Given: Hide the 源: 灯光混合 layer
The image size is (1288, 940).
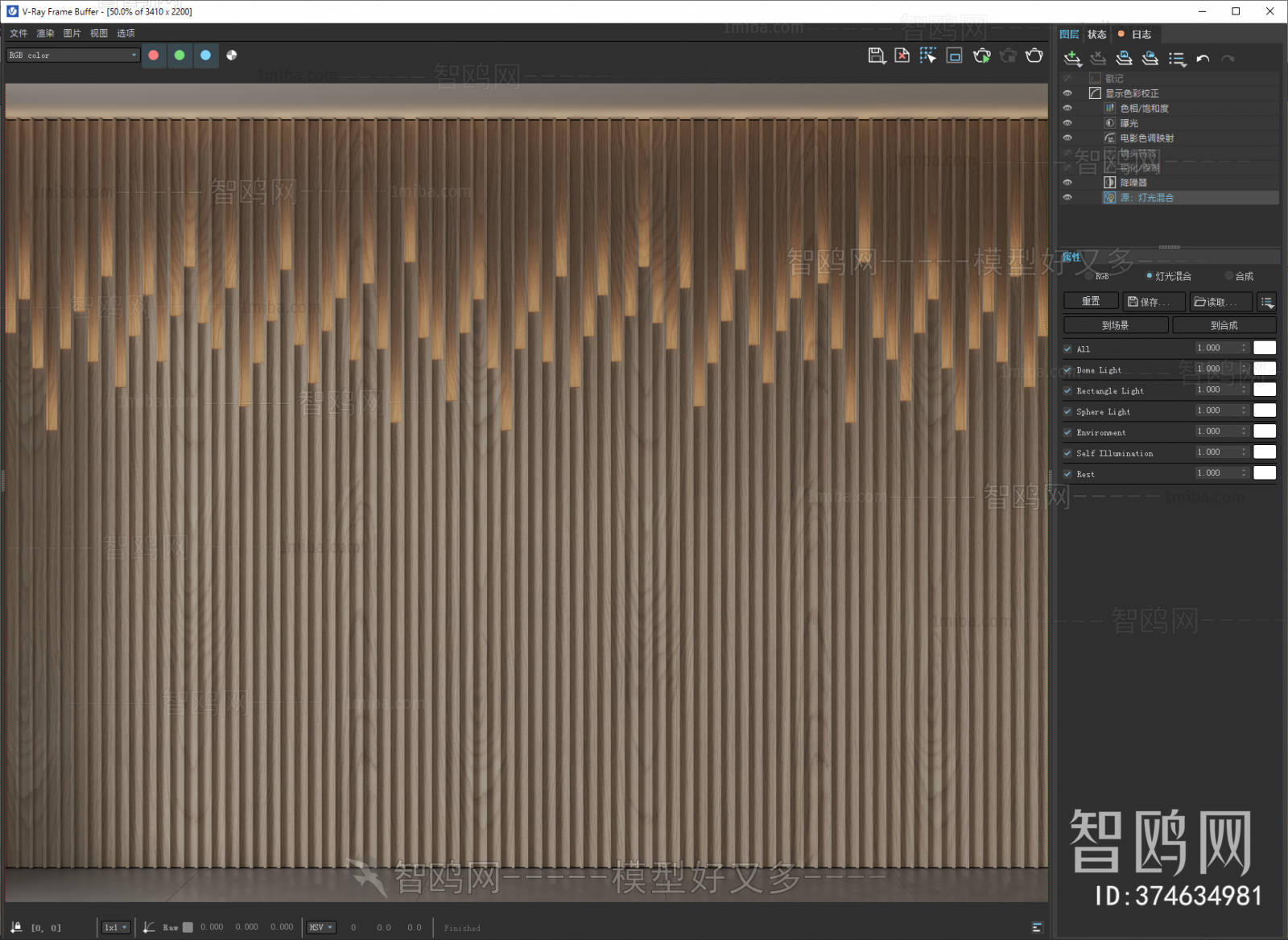Looking at the screenshot, I should [x=1067, y=197].
